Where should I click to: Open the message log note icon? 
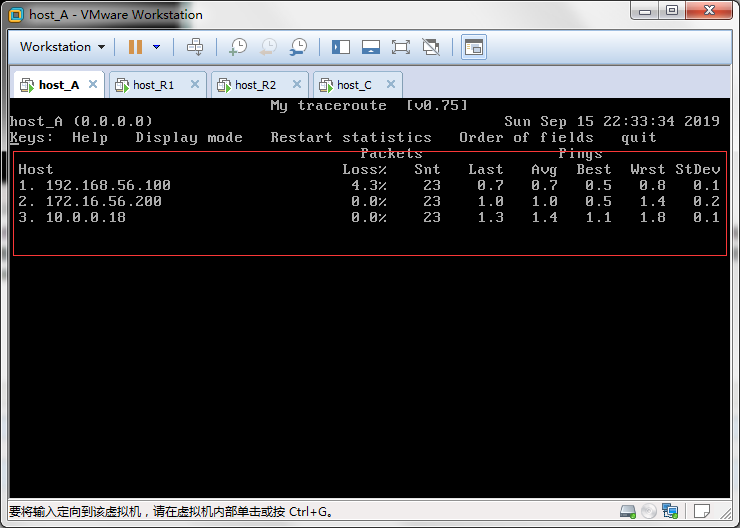tap(703, 512)
